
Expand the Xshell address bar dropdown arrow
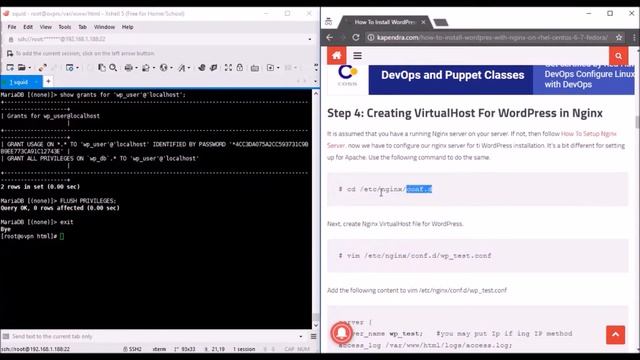310,39
